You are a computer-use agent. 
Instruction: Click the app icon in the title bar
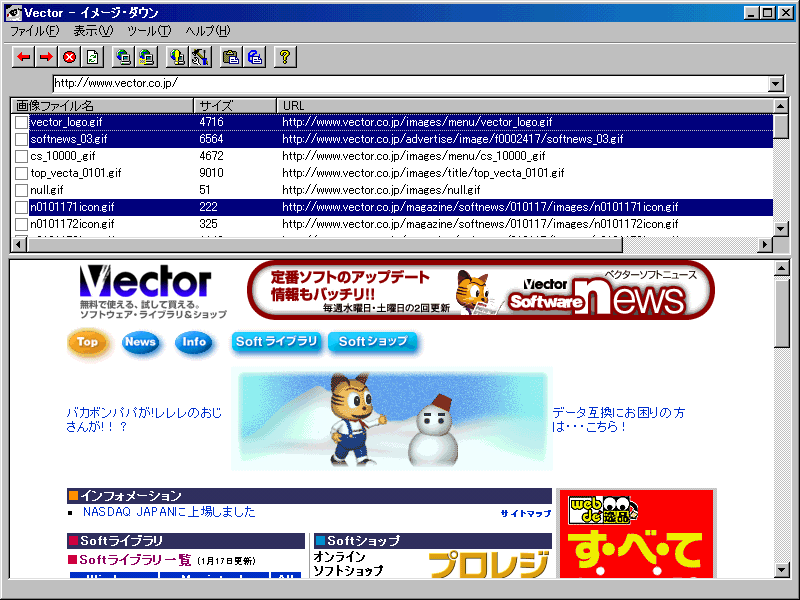click(x=14, y=12)
